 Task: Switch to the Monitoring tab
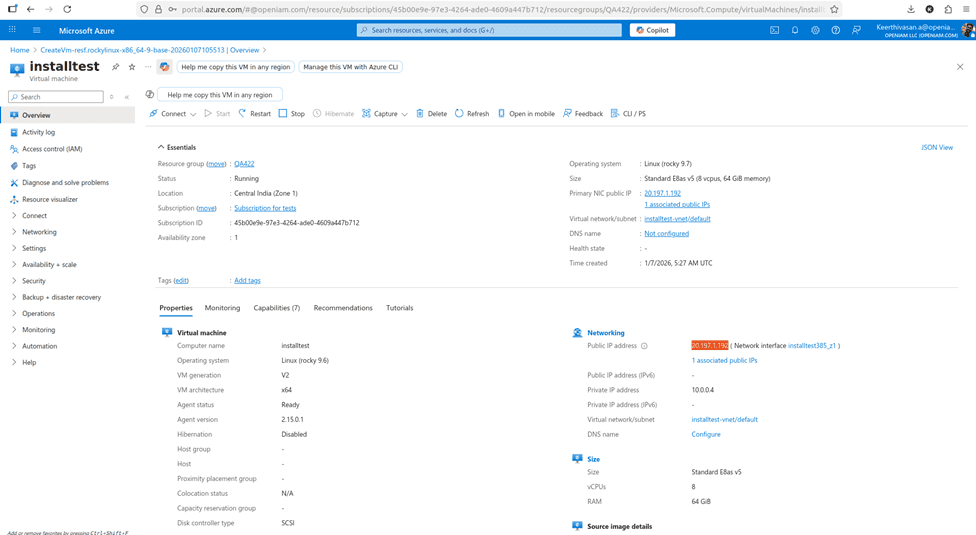click(222, 308)
